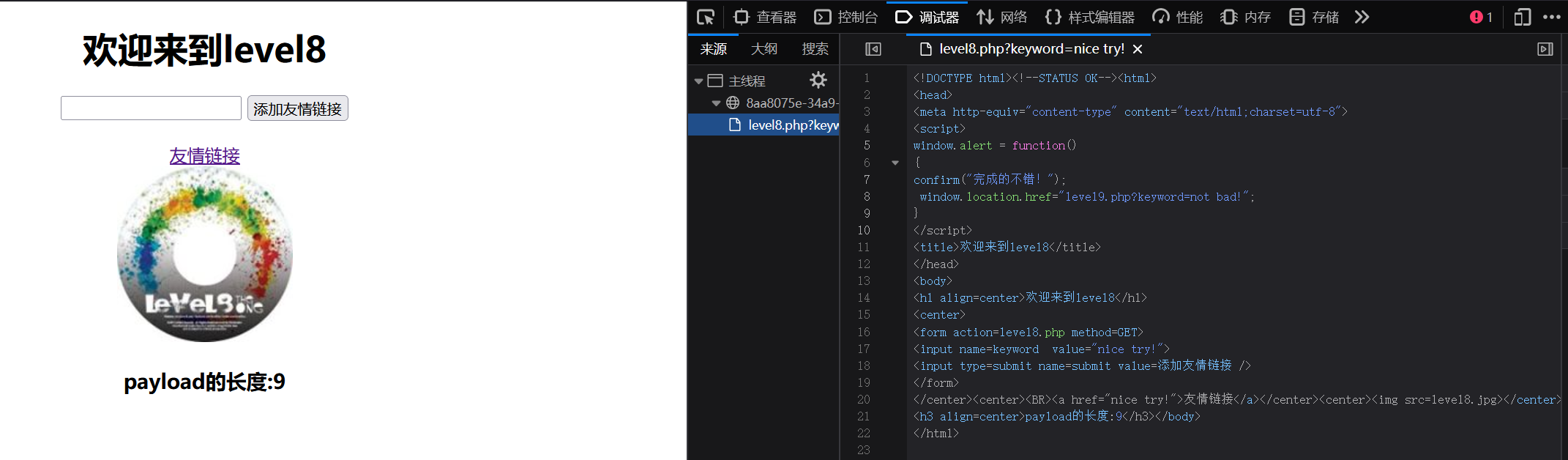Screen dimensions: 1568x460
Task: Open devtools three-dot options menu
Action: coord(1551,17)
